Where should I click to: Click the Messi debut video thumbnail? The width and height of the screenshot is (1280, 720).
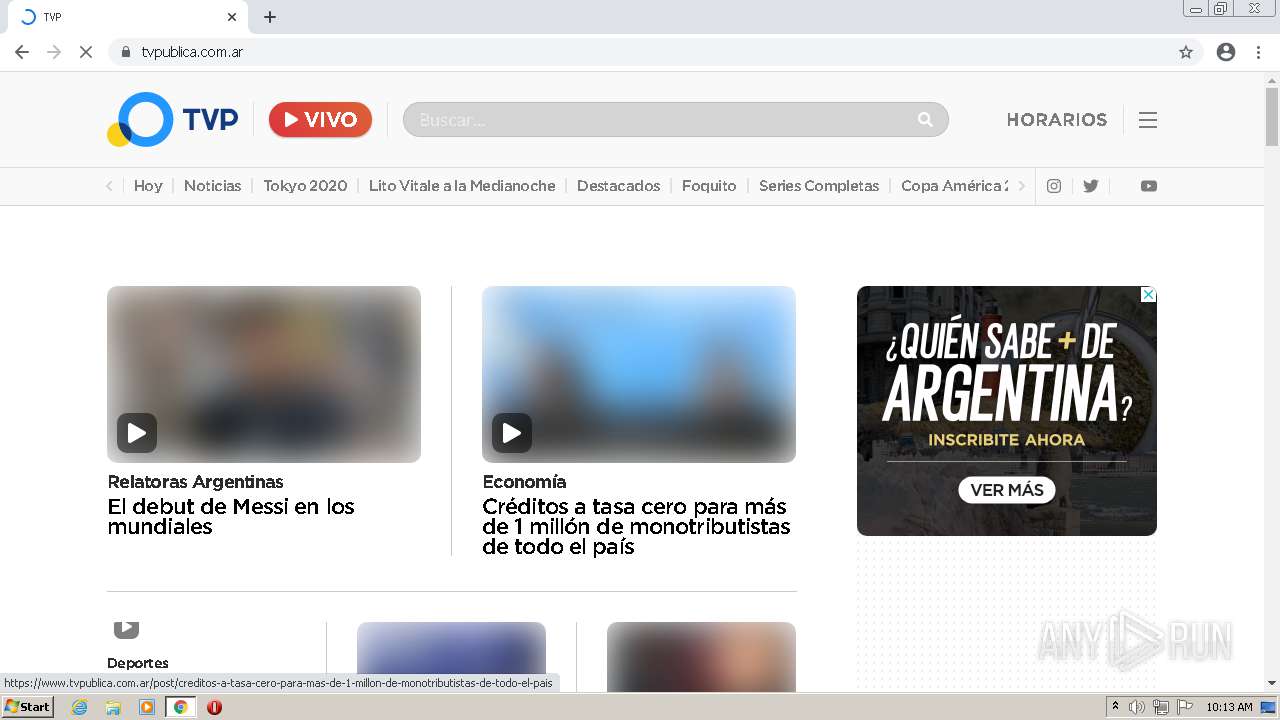264,374
